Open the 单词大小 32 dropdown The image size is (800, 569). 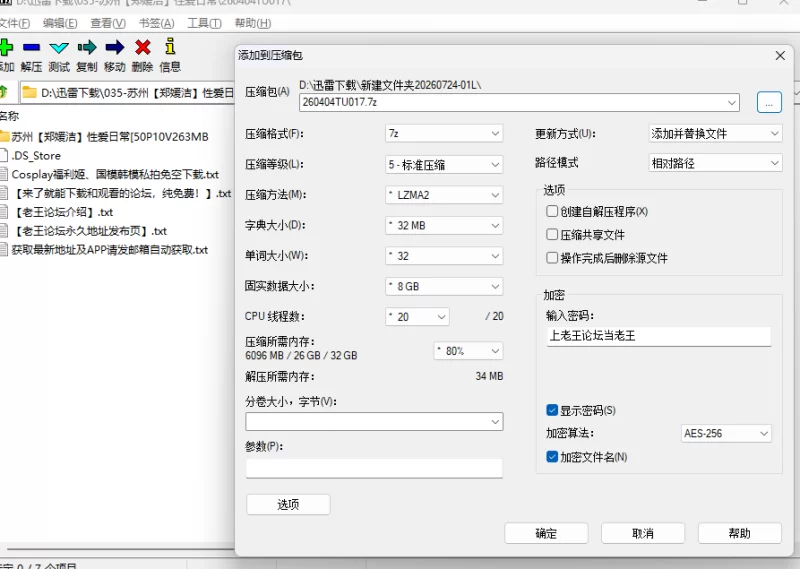pos(444,256)
